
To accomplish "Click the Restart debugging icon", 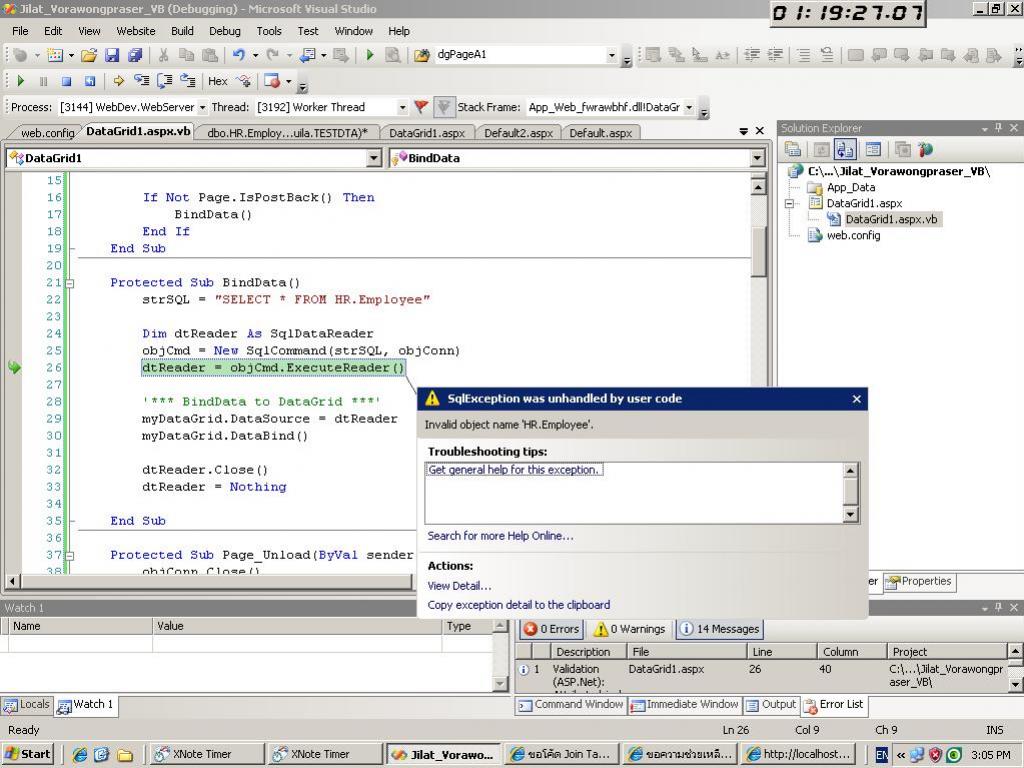I will tap(89, 81).
